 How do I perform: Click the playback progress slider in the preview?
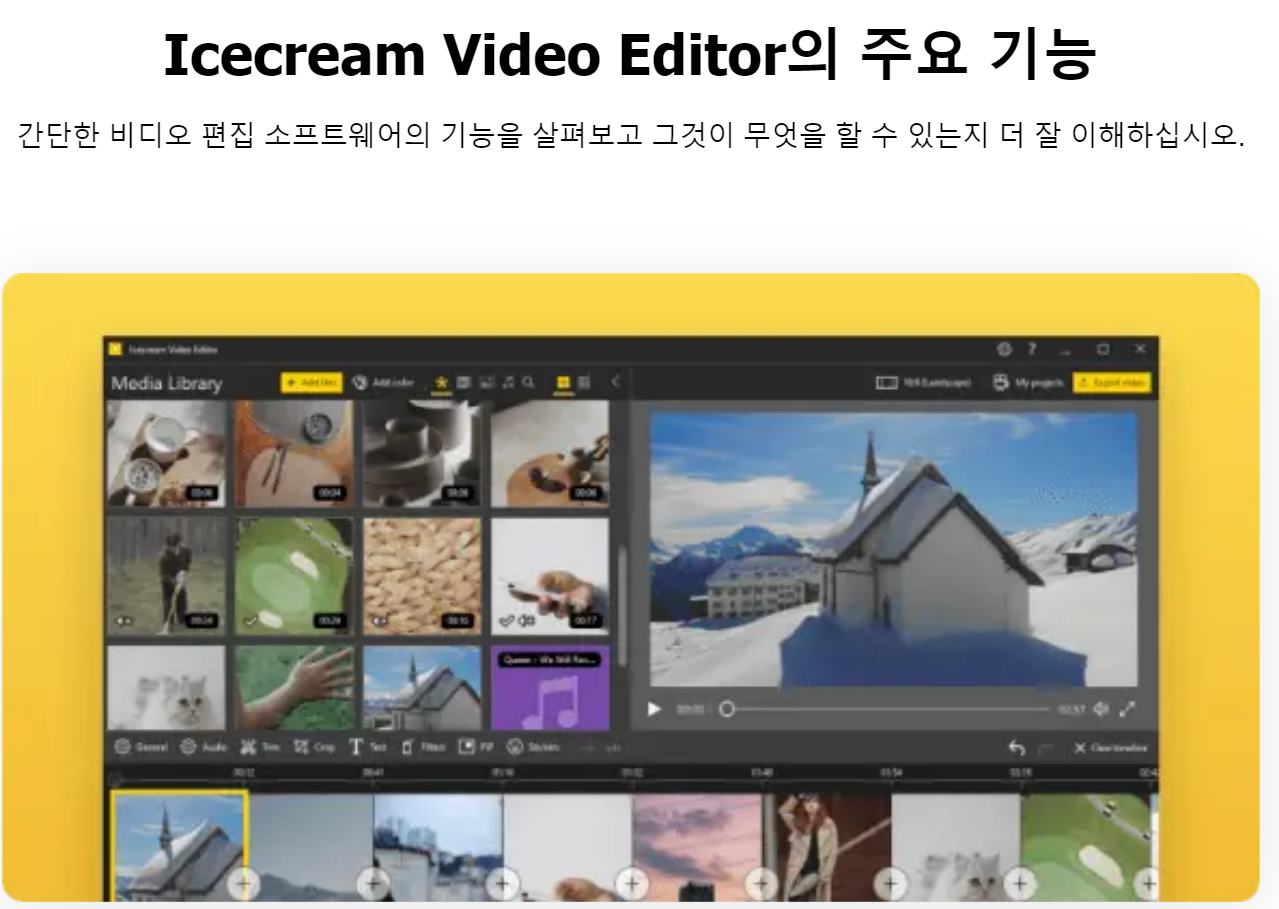pyautogui.click(x=880, y=707)
